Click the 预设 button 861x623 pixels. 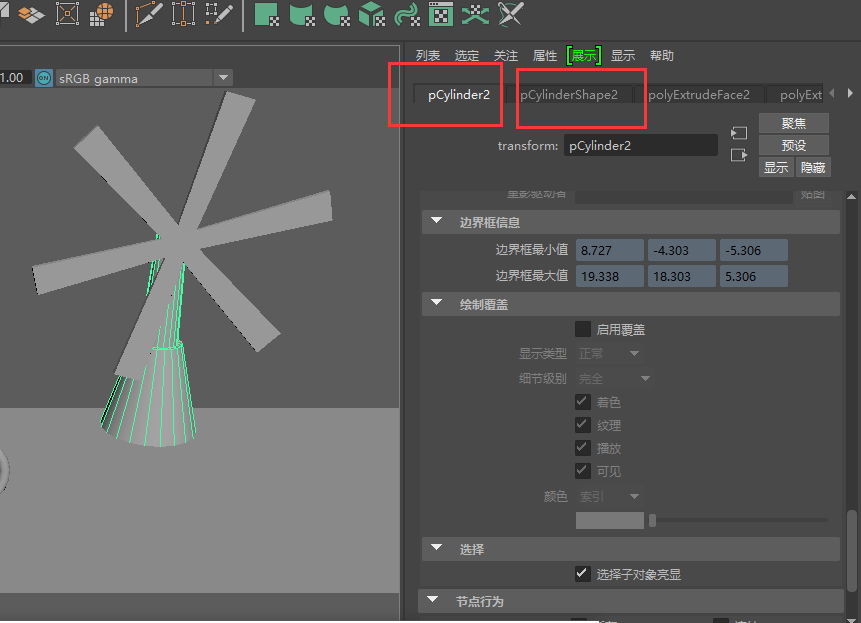pyautogui.click(x=793, y=144)
